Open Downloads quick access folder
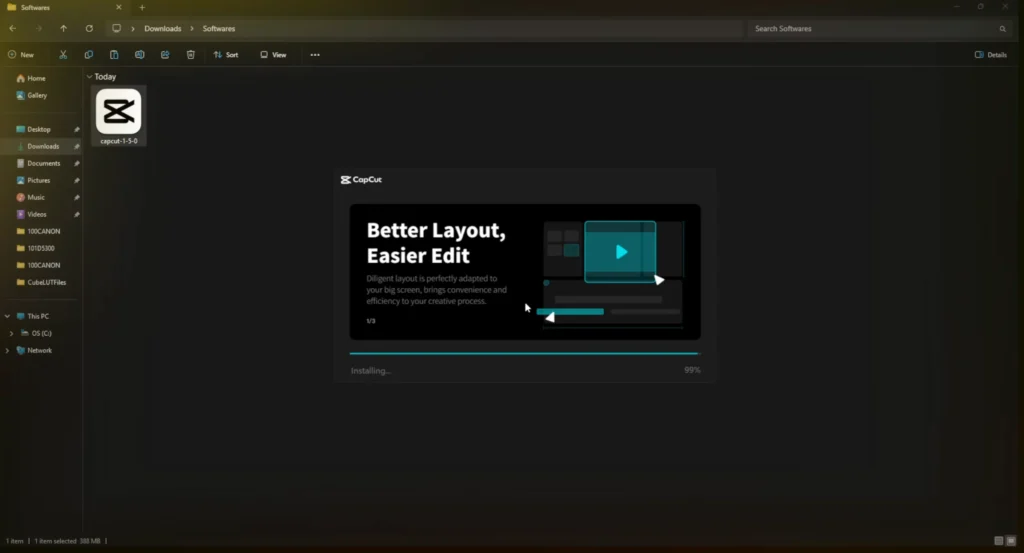The height and width of the screenshot is (553, 1024). [x=42, y=146]
